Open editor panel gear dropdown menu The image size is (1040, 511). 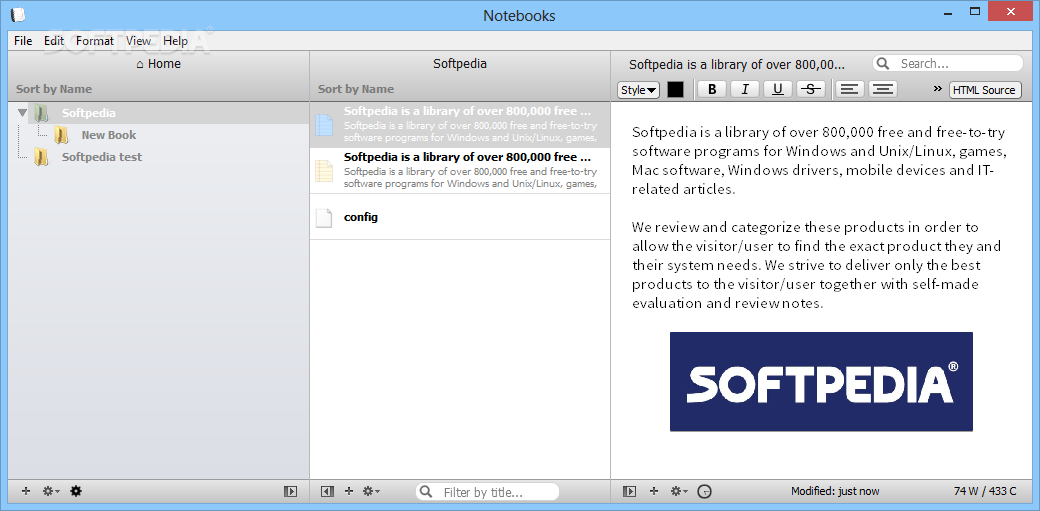pos(679,491)
